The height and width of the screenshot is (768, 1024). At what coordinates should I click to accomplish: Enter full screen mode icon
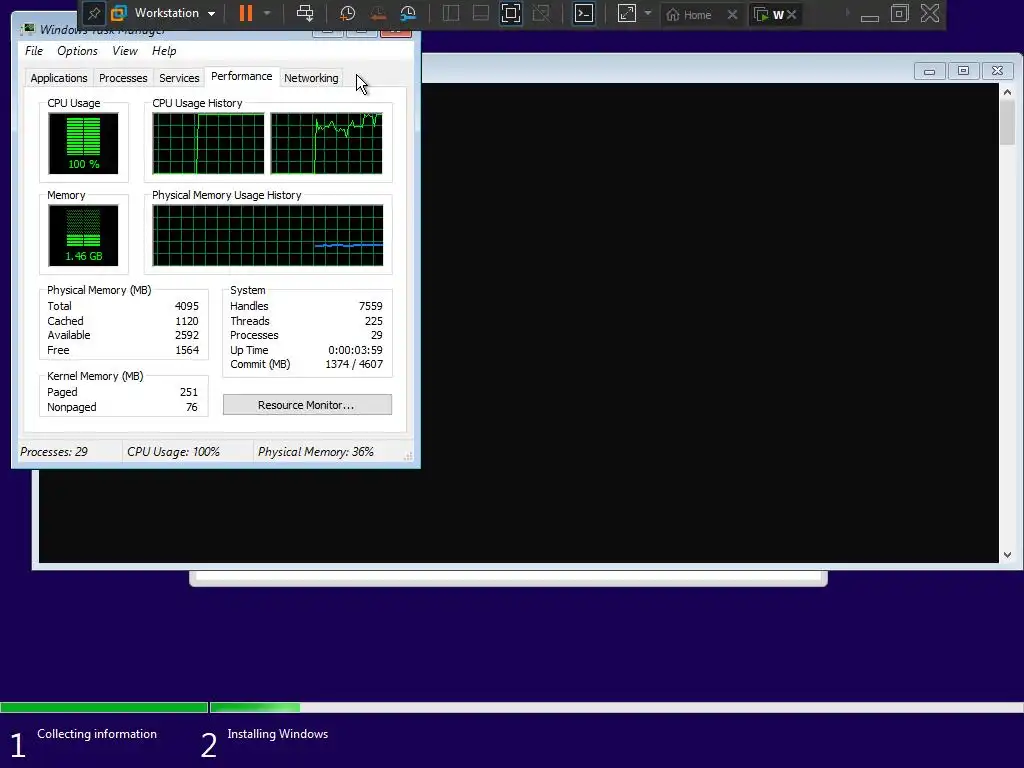click(x=511, y=13)
